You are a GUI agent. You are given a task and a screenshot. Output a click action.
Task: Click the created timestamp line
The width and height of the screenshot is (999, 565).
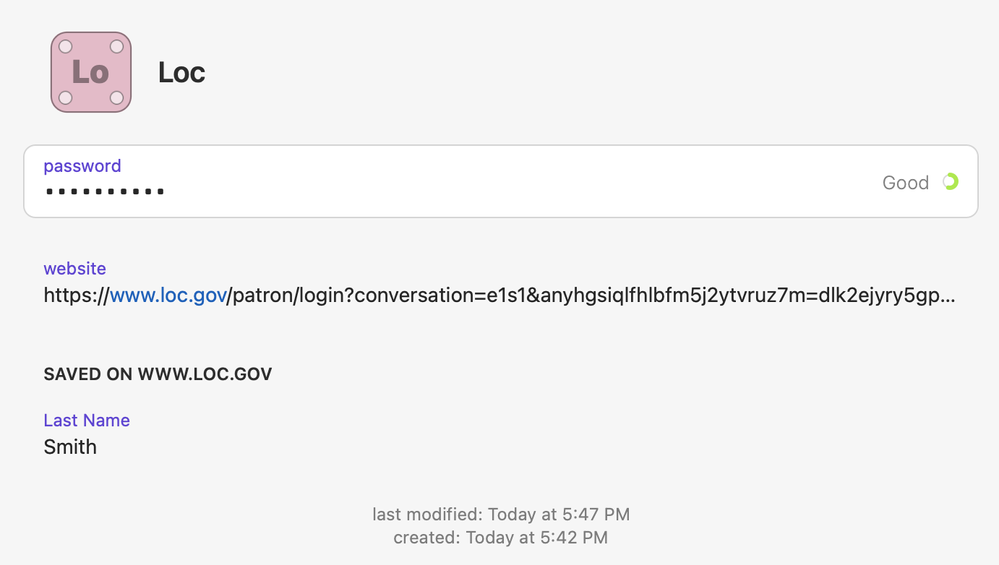pos(500,537)
